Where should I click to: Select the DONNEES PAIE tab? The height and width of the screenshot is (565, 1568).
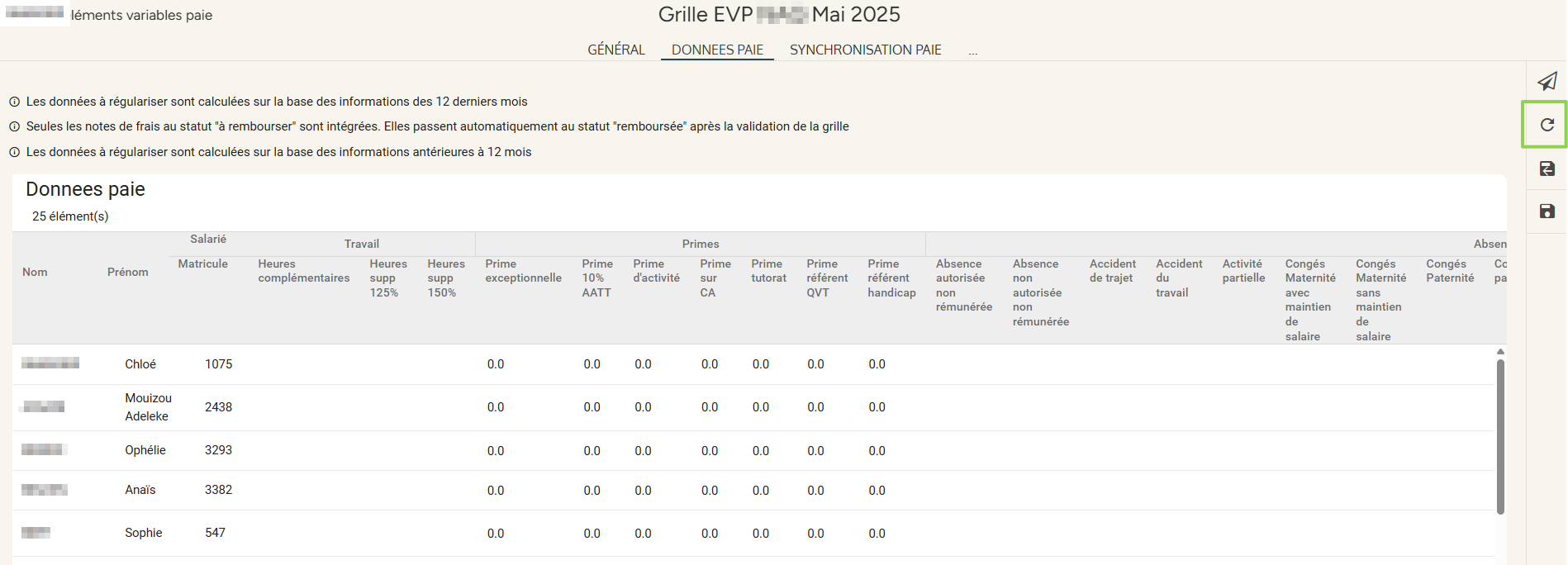[717, 50]
